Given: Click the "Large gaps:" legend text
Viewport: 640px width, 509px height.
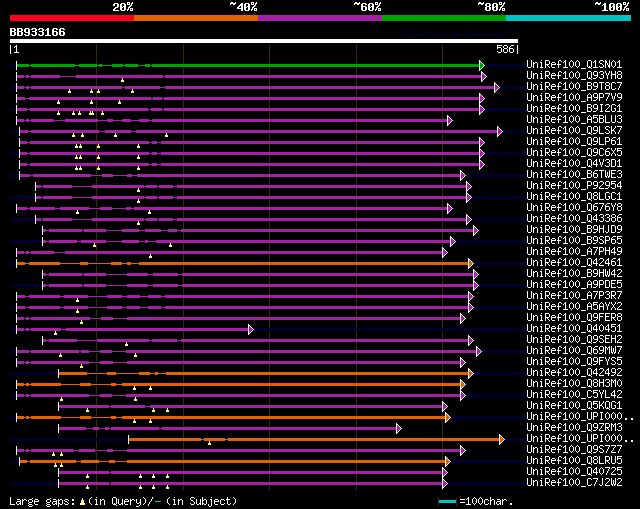Looking at the screenshot, I should point(42,501).
